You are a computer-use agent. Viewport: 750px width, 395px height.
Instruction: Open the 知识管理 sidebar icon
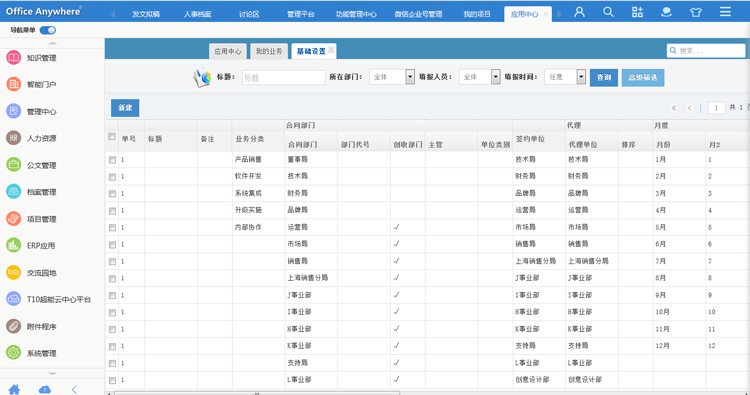point(13,58)
